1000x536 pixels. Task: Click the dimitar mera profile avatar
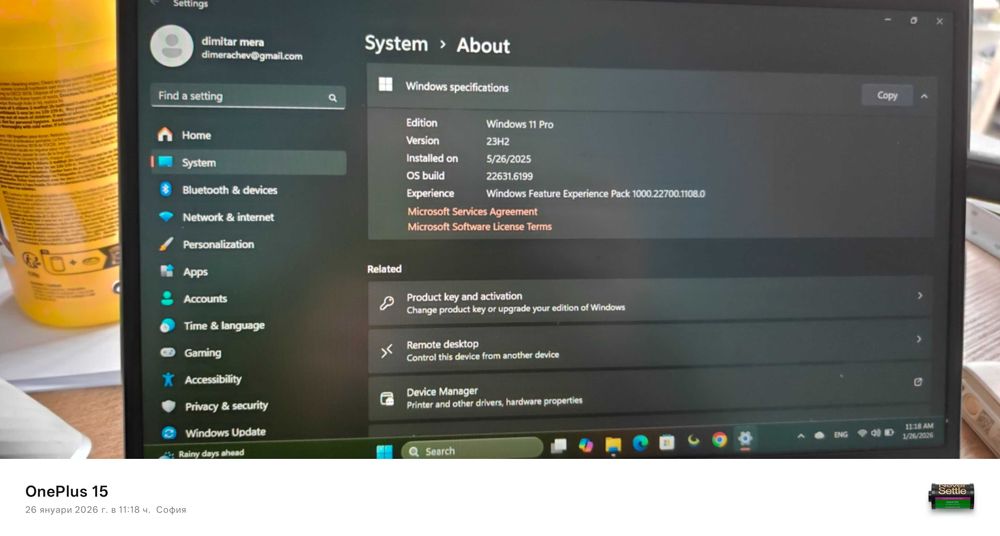172,46
